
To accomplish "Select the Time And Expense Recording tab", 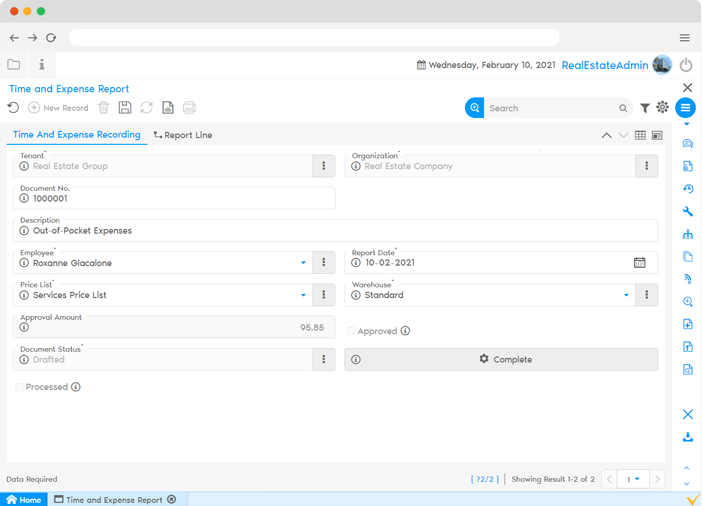I will click(77, 135).
